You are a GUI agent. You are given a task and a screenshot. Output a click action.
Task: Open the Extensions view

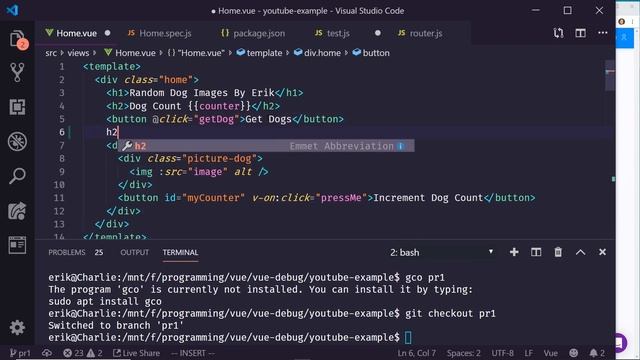17,107
